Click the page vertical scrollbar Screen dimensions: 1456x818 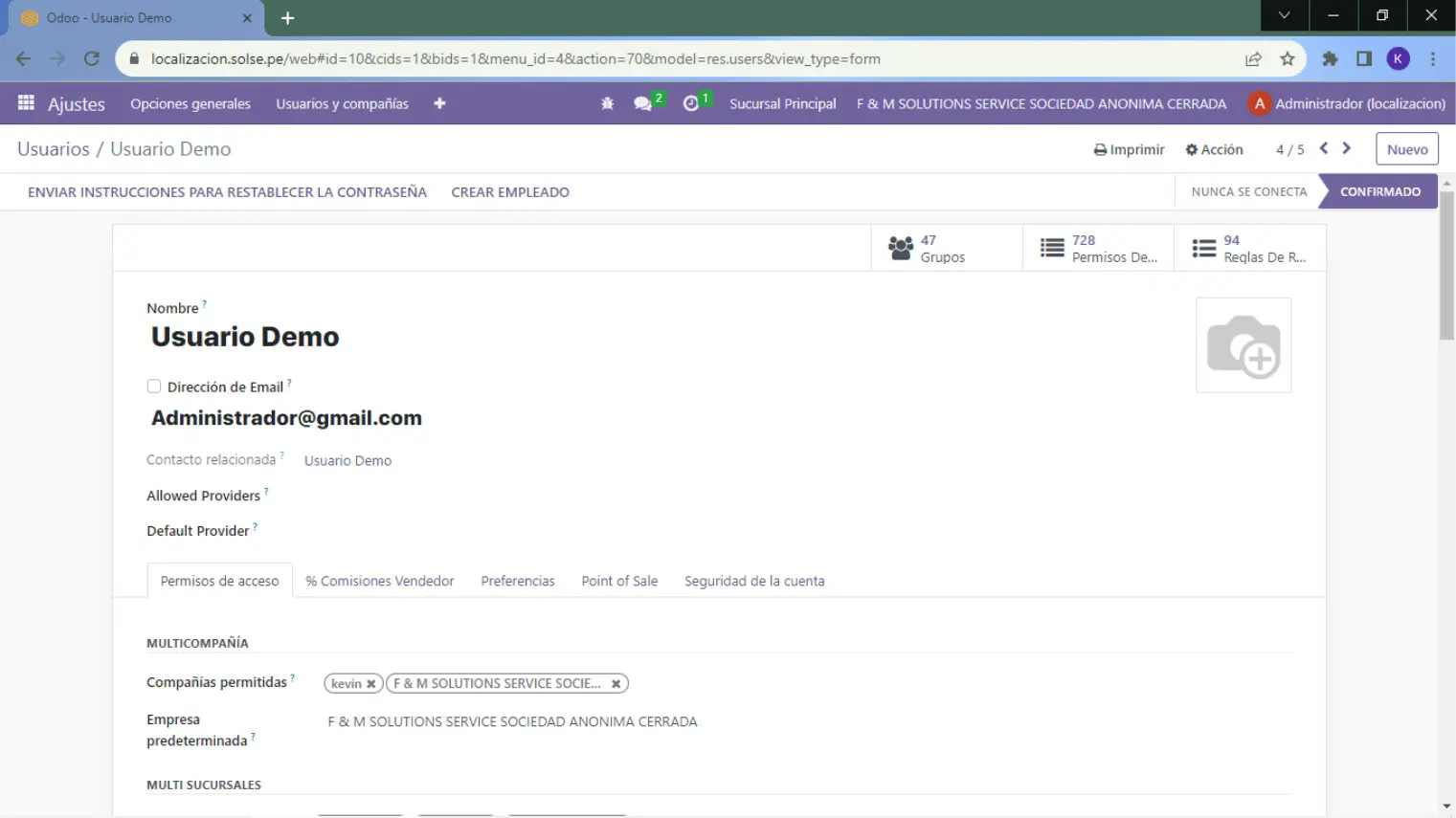click(x=1447, y=267)
